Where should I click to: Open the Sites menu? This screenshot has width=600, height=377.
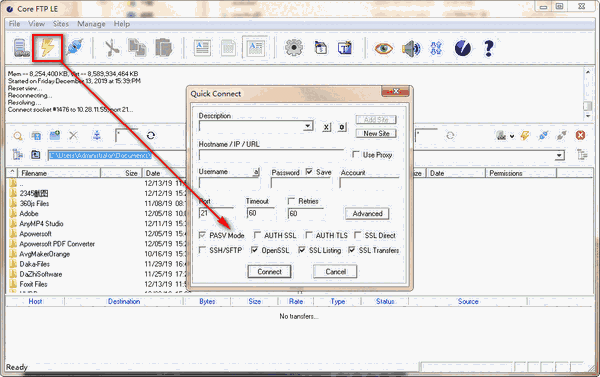(x=61, y=24)
